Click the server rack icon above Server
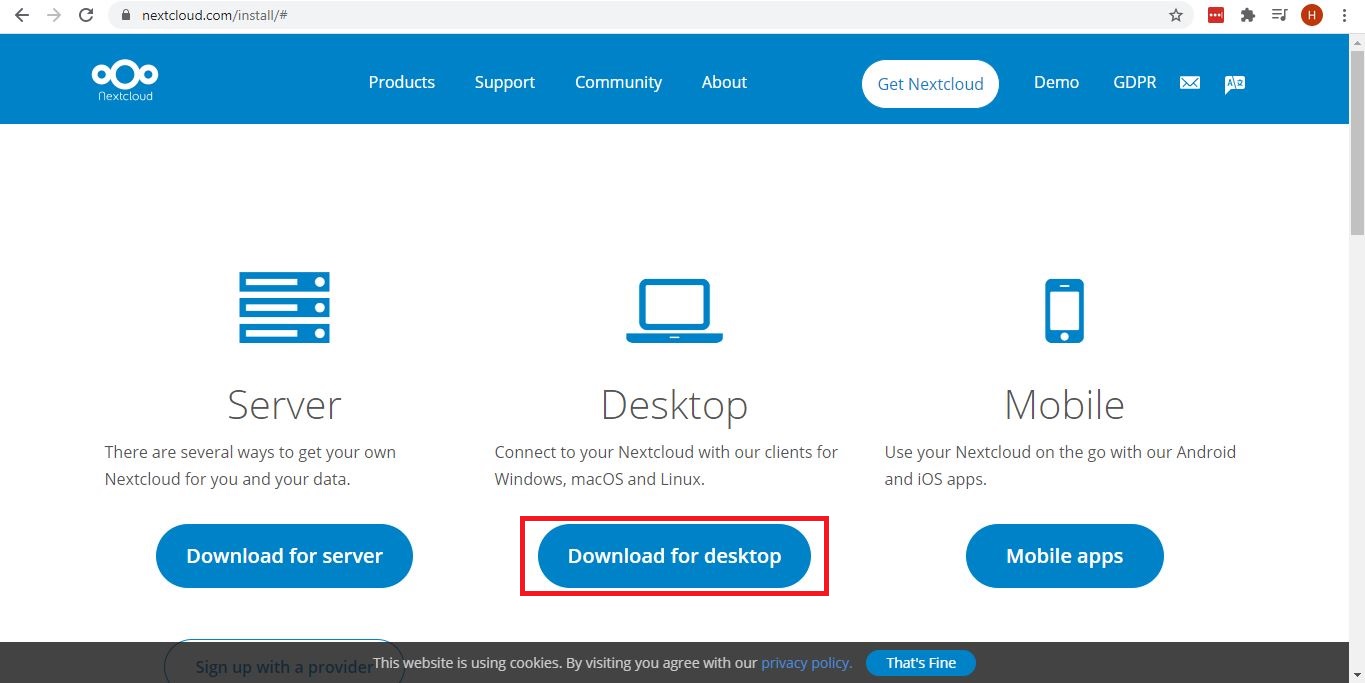Screen dimensions: 1365x683 [283, 307]
